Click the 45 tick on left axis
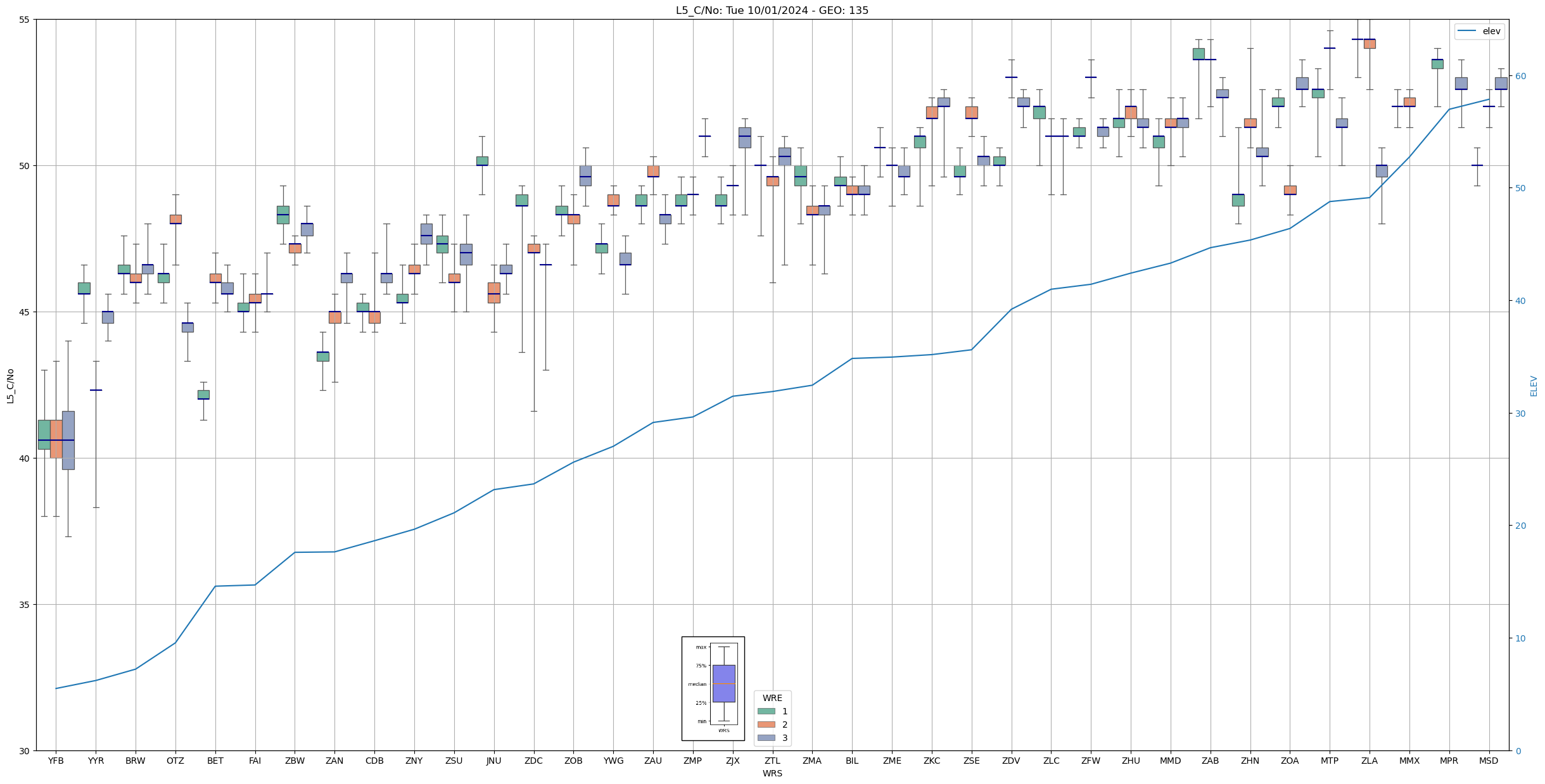 click(24, 312)
